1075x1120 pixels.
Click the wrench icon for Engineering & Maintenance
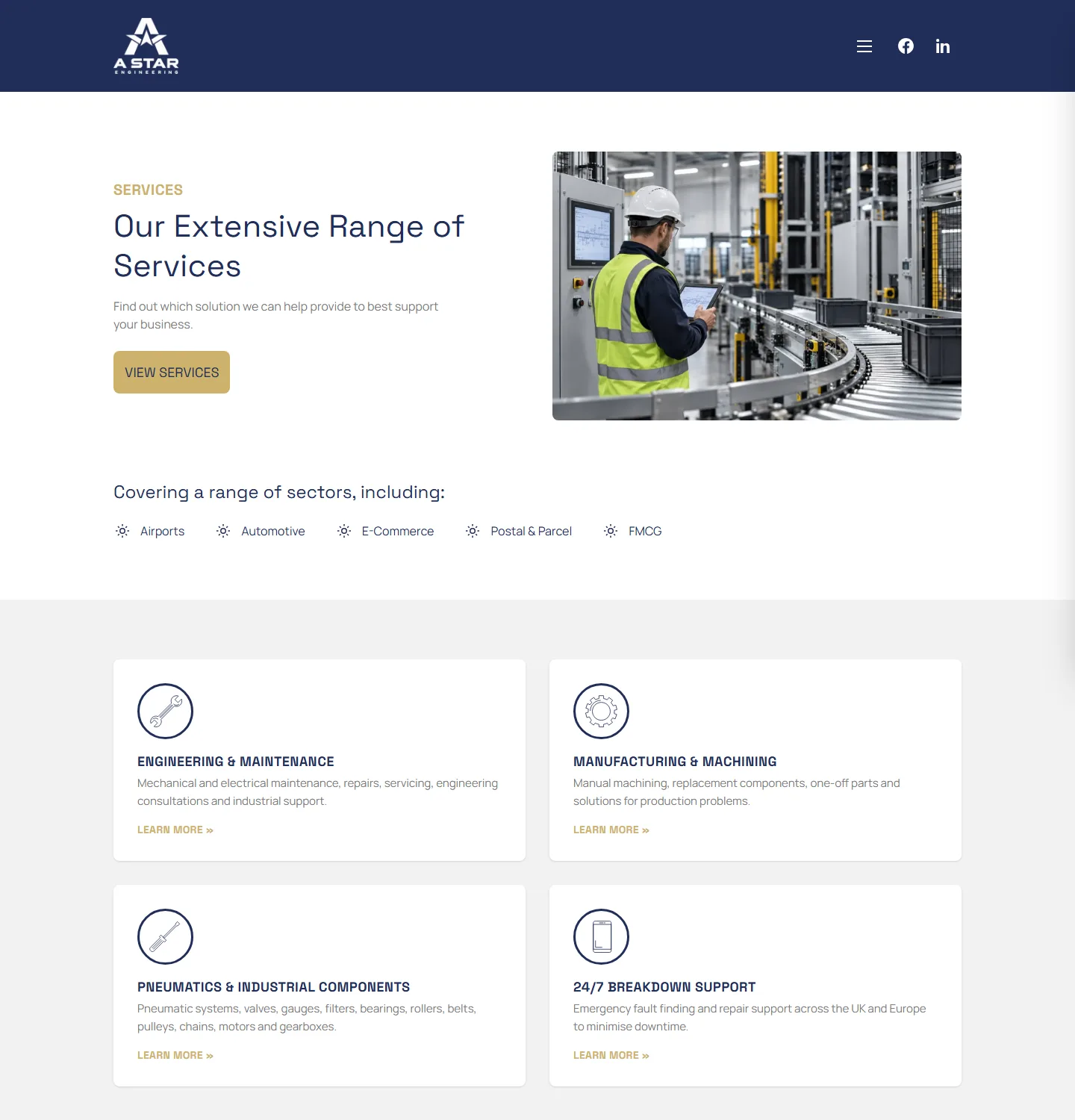(166, 711)
